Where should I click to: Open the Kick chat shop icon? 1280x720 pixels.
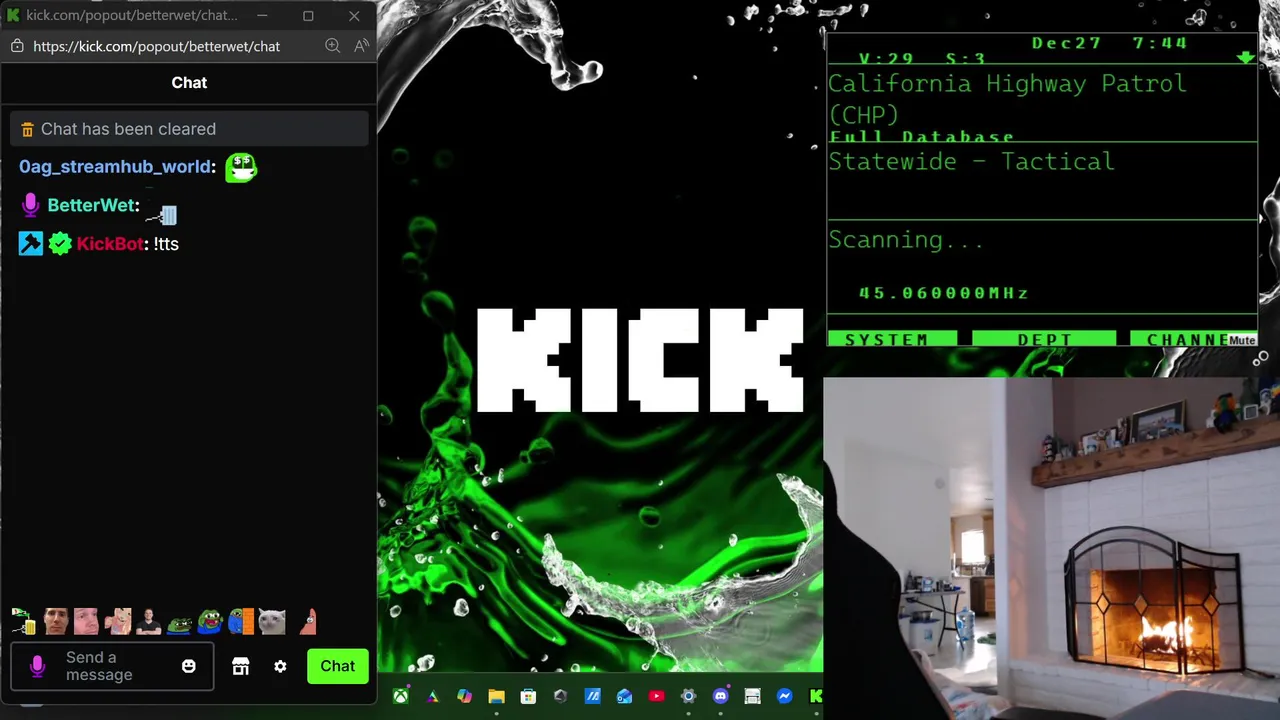(240, 666)
